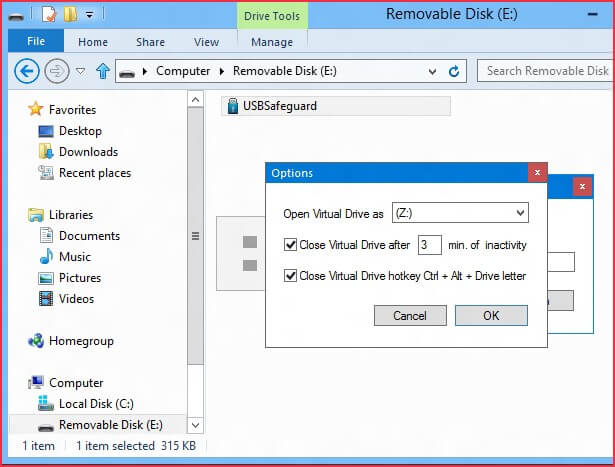Minimize the Removable Disk (E:) window

(593, 15)
